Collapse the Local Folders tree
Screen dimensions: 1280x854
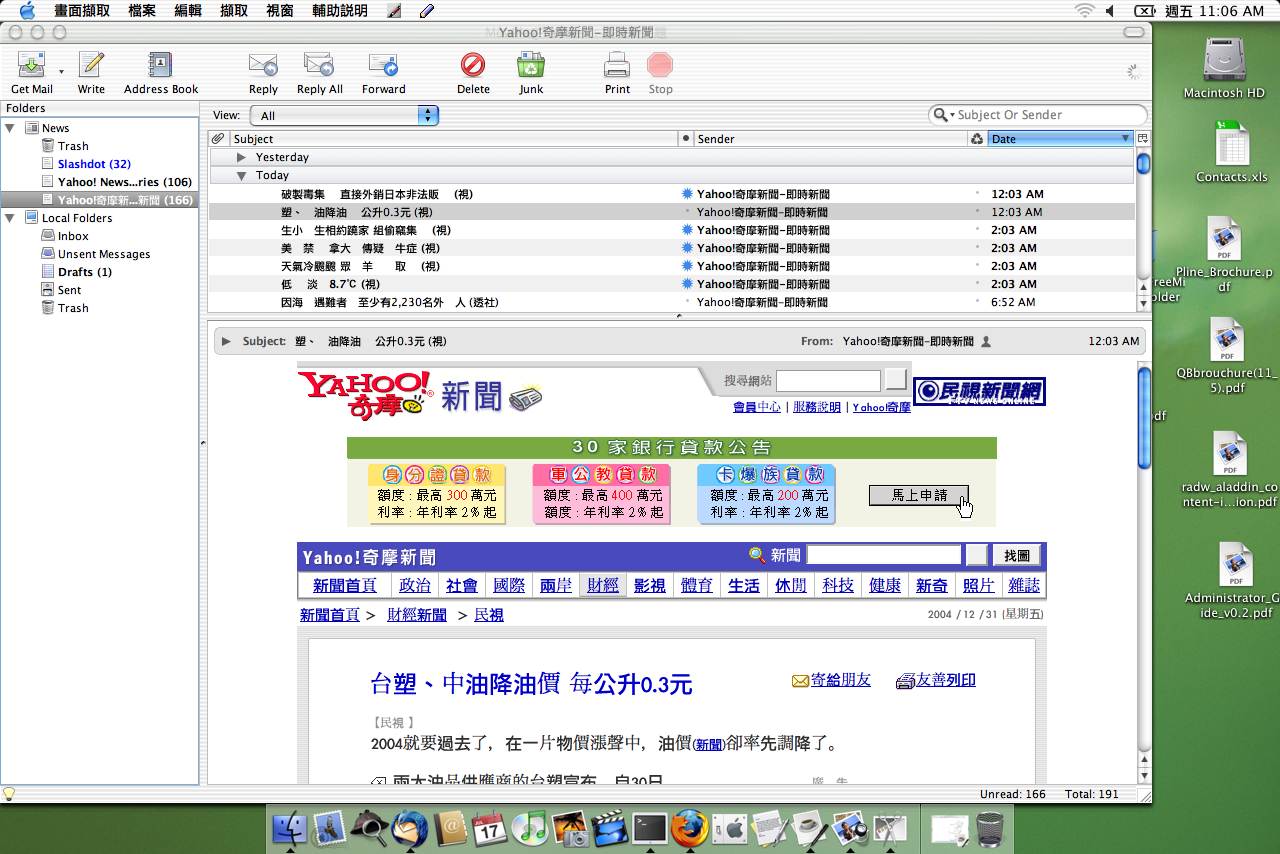point(10,218)
